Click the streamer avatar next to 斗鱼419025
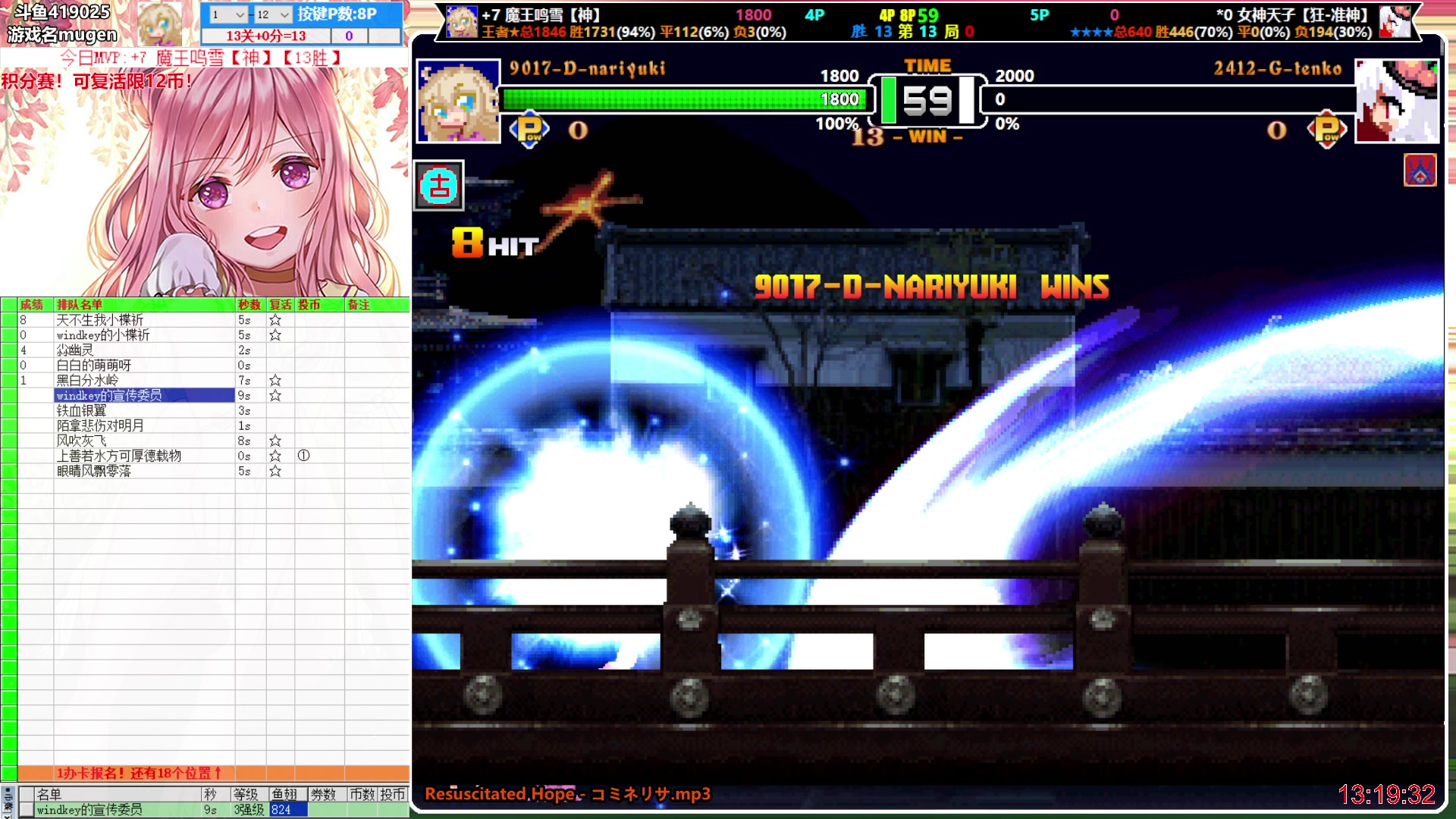This screenshot has width=1456, height=819. tap(158, 23)
